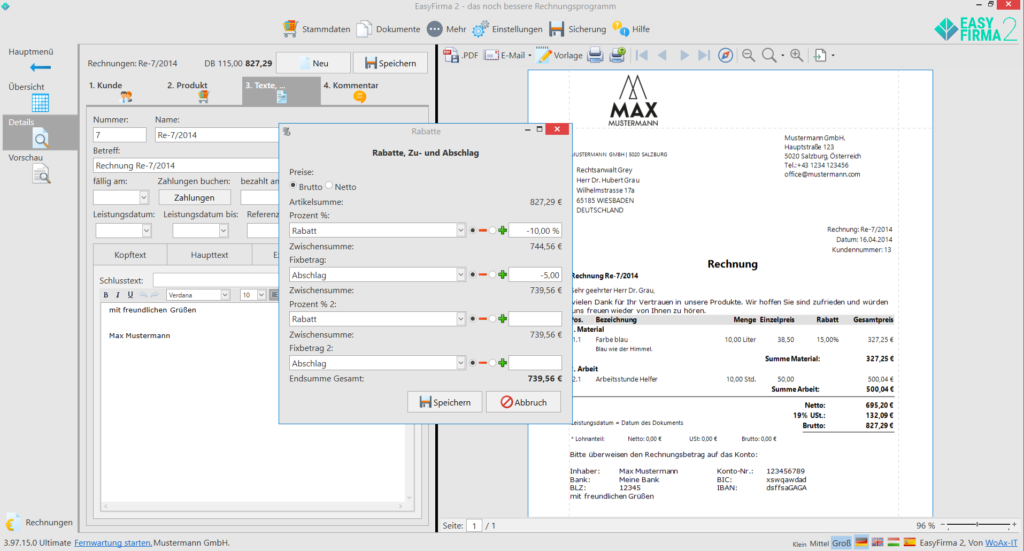Open the Dokumente menu
This screenshot has width=1024, height=551.
point(389,29)
